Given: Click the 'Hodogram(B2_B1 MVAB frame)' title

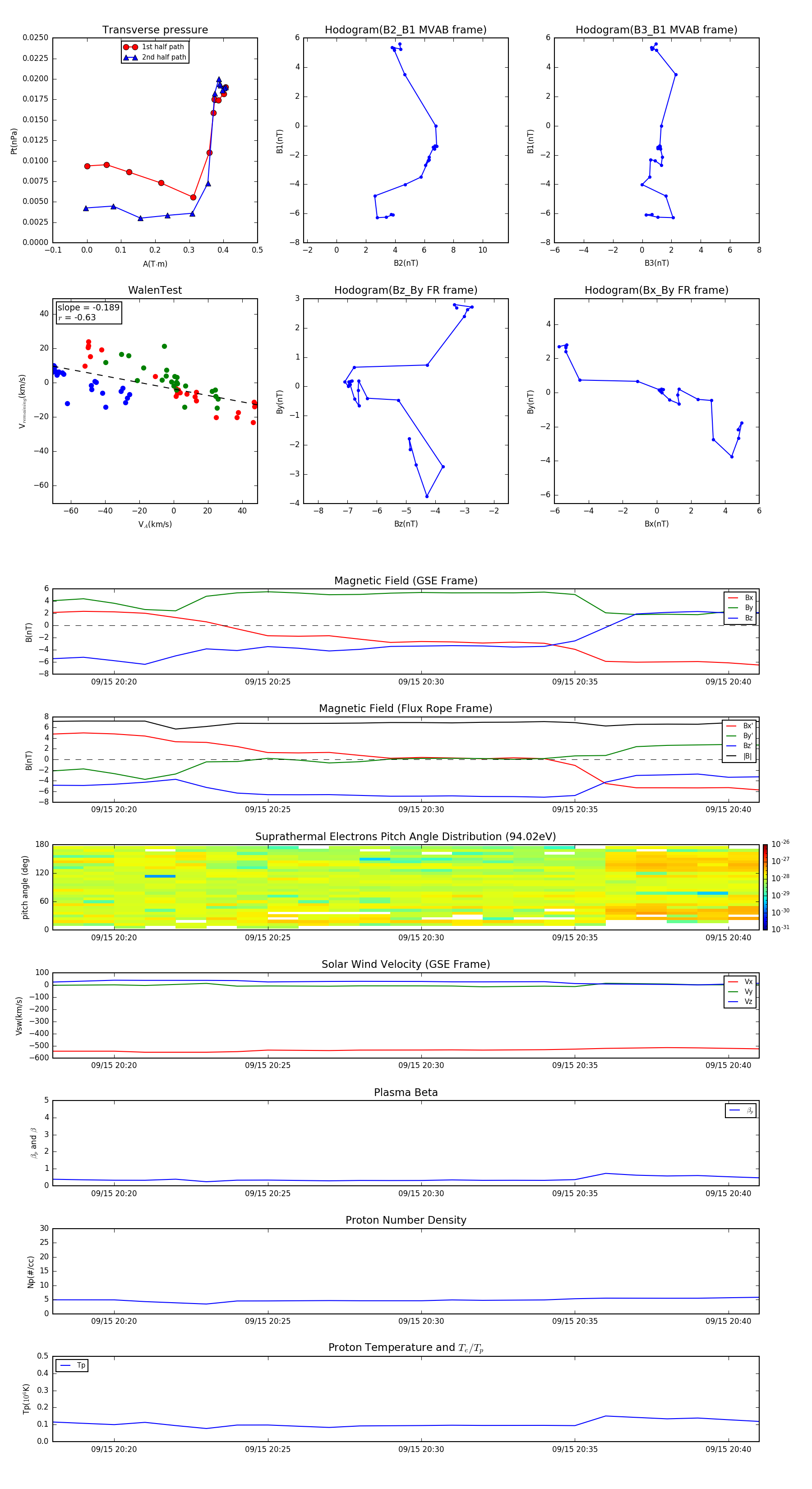Looking at the screenshot, I should (406, 29).
